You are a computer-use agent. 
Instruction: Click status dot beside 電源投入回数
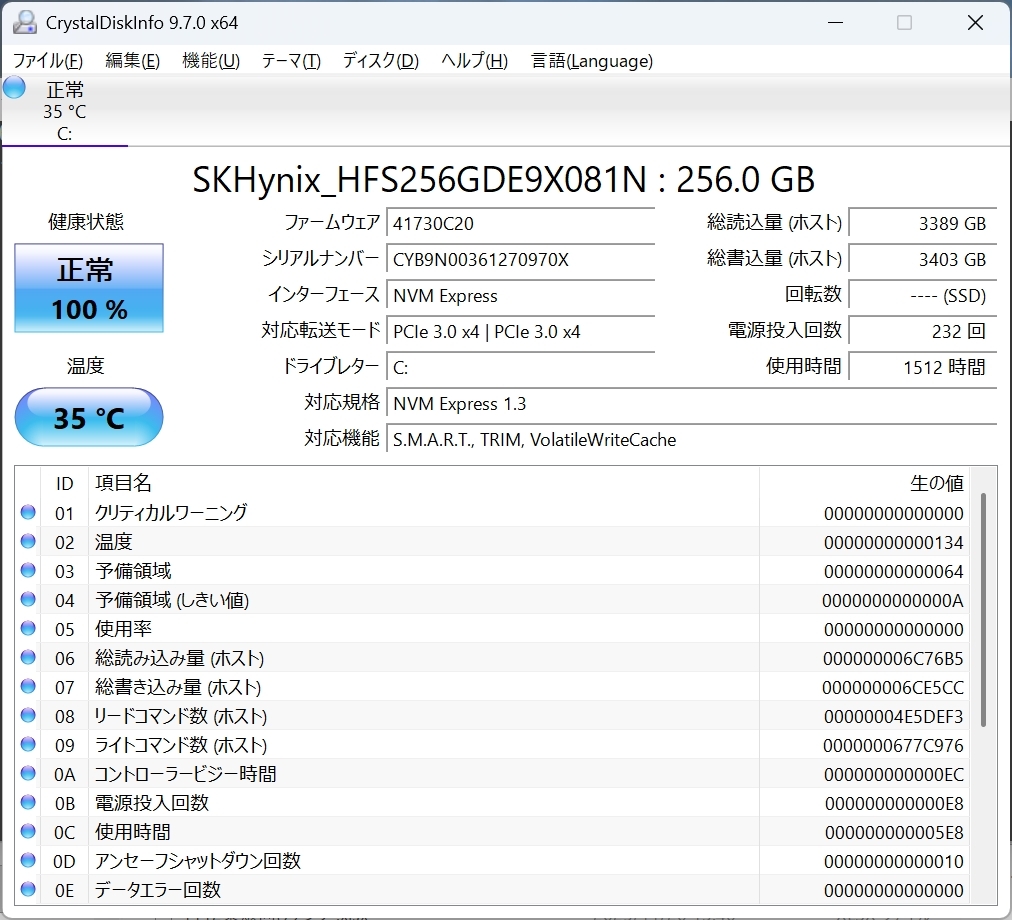pos(27,802)
